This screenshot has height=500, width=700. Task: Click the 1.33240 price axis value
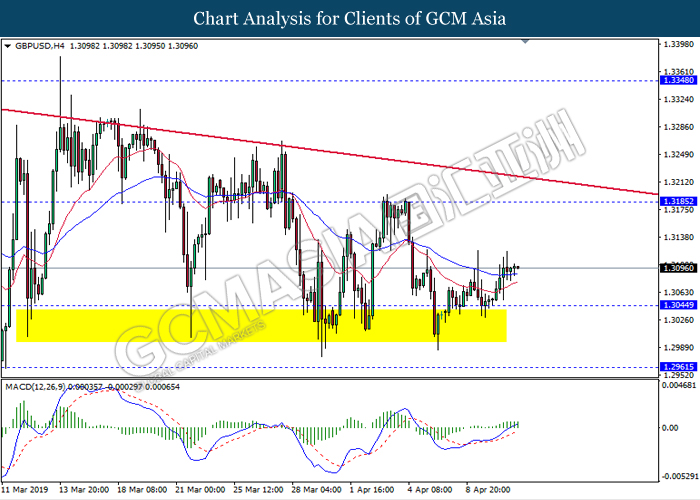pos(679,99)
